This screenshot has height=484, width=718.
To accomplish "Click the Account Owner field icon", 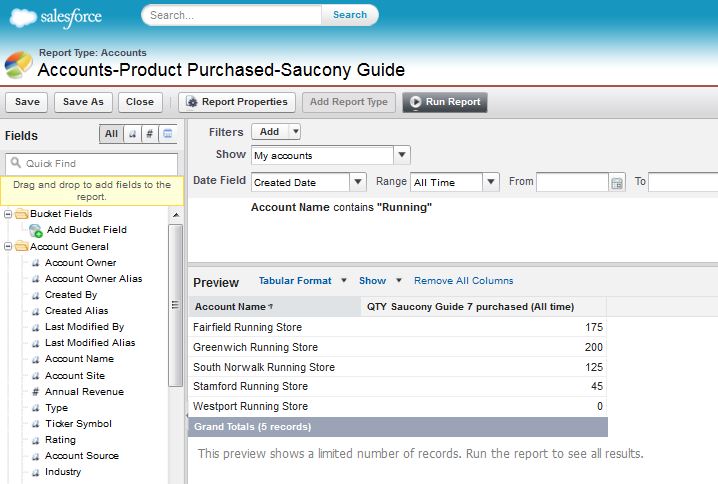I will (x=36, y=263).
